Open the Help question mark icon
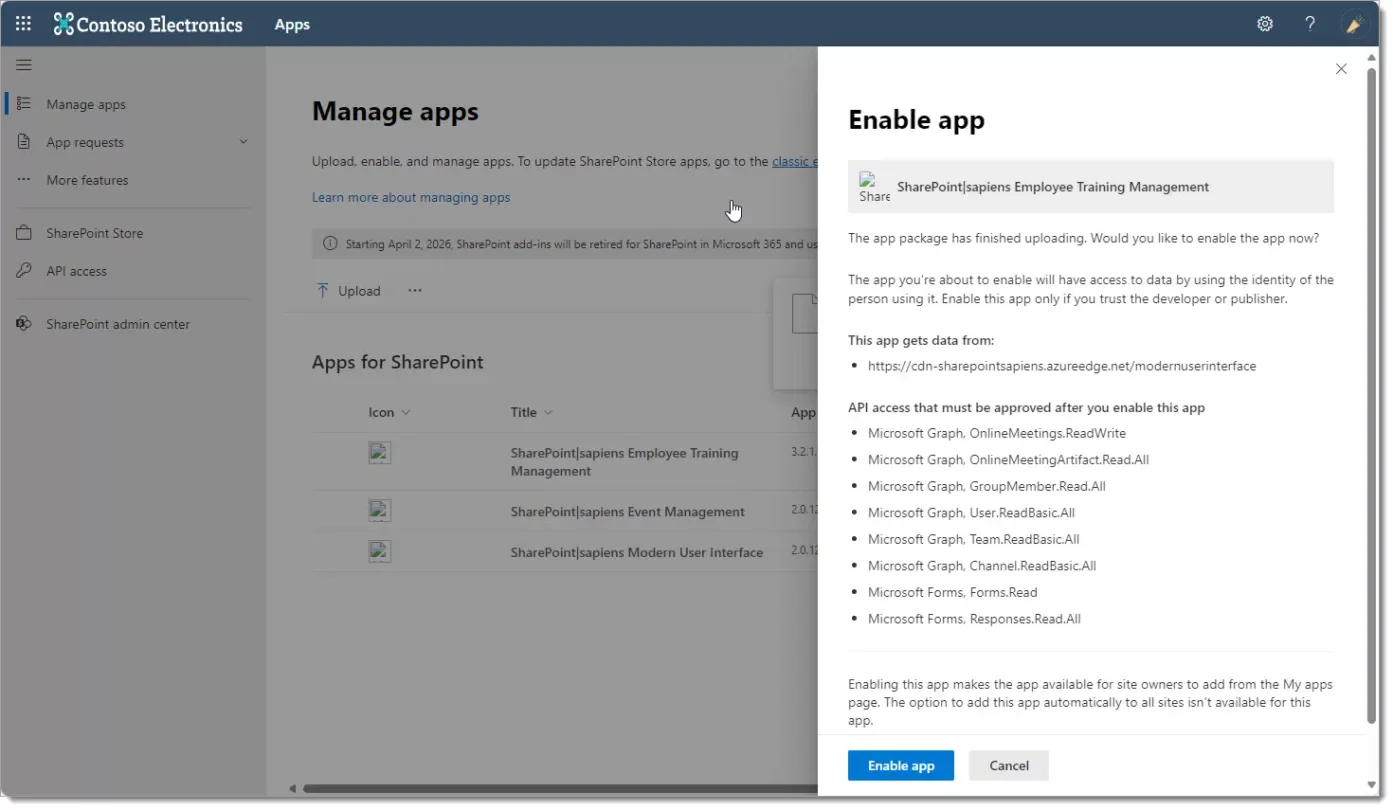 pyautogui.click(x=1310, y=24)
